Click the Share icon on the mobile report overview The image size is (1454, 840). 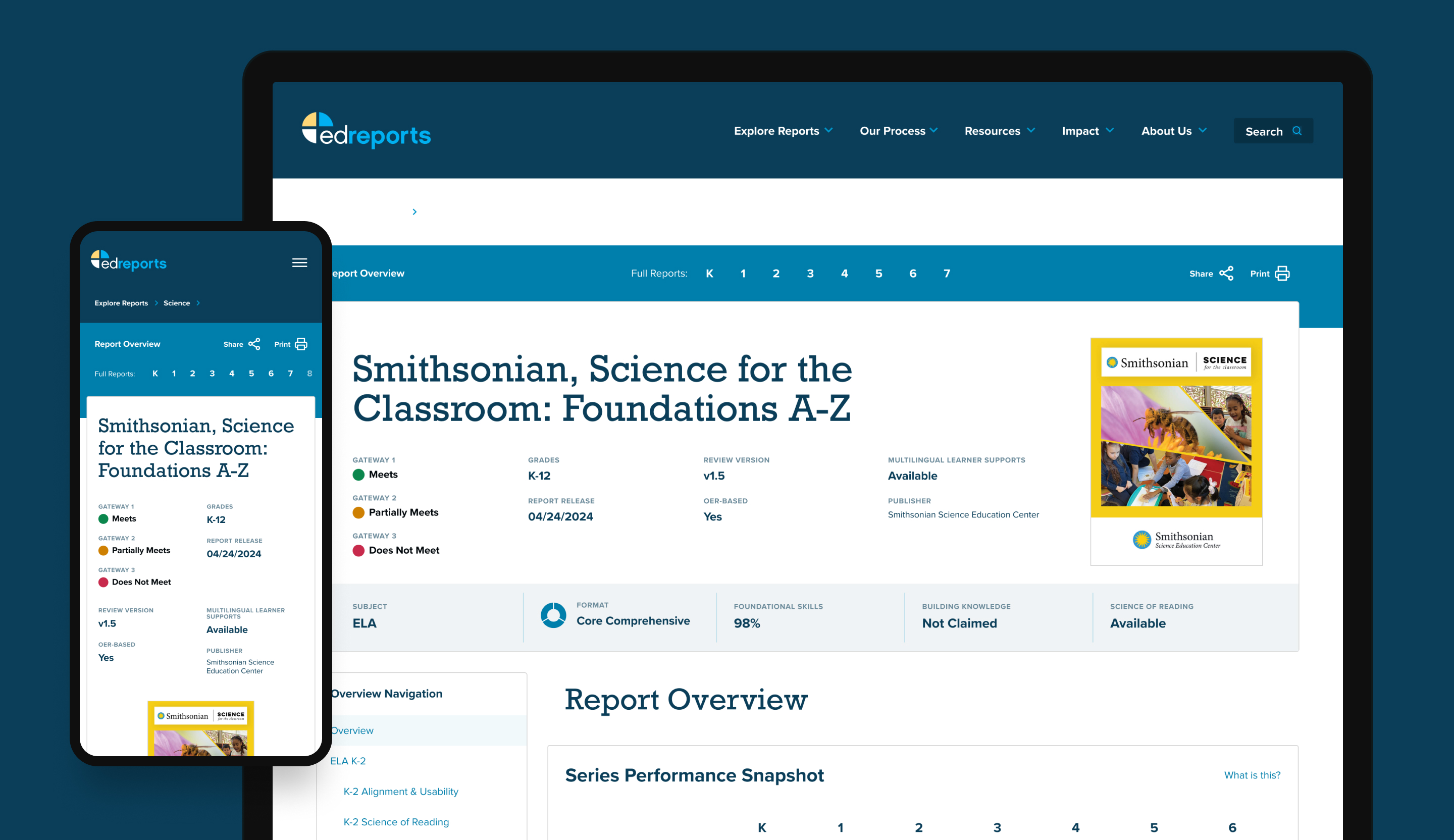pos(254,344)
